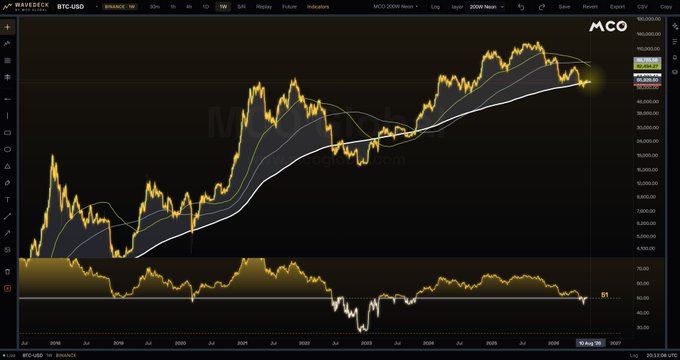
Task: Select the rectangle shape tool
Action: click(x=7, y=133)
